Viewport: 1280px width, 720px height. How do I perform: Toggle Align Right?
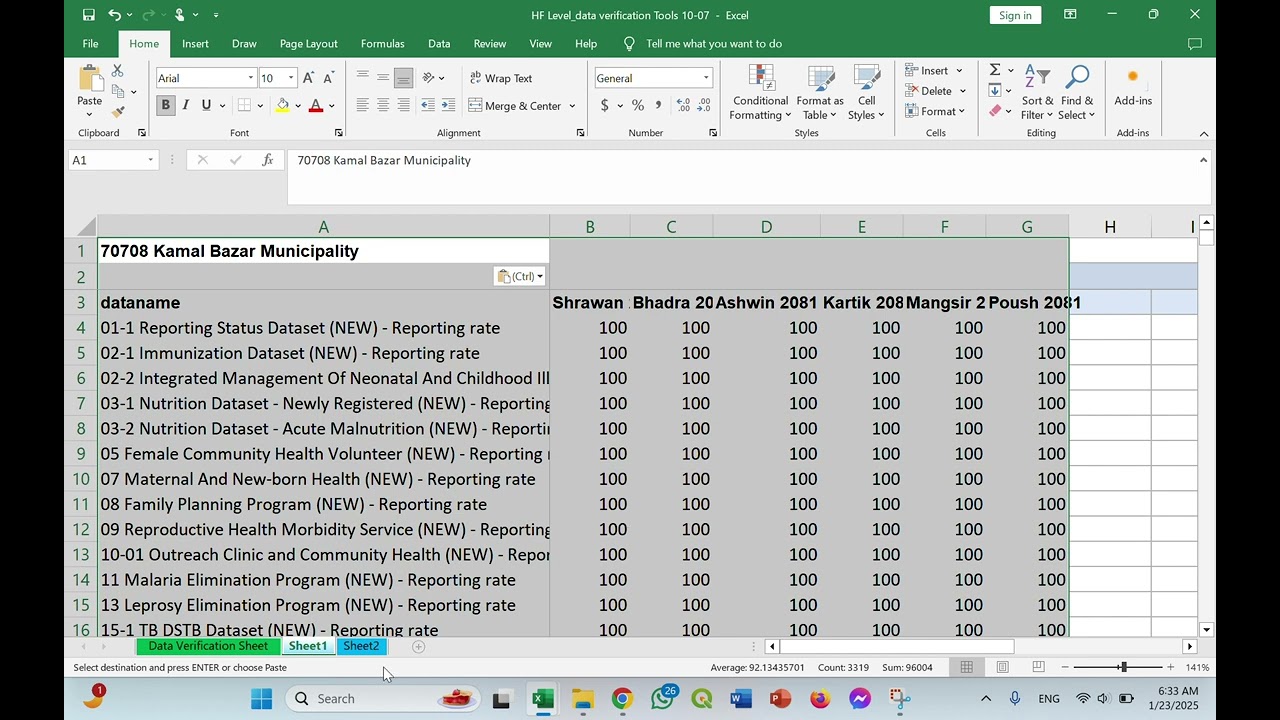404,105
